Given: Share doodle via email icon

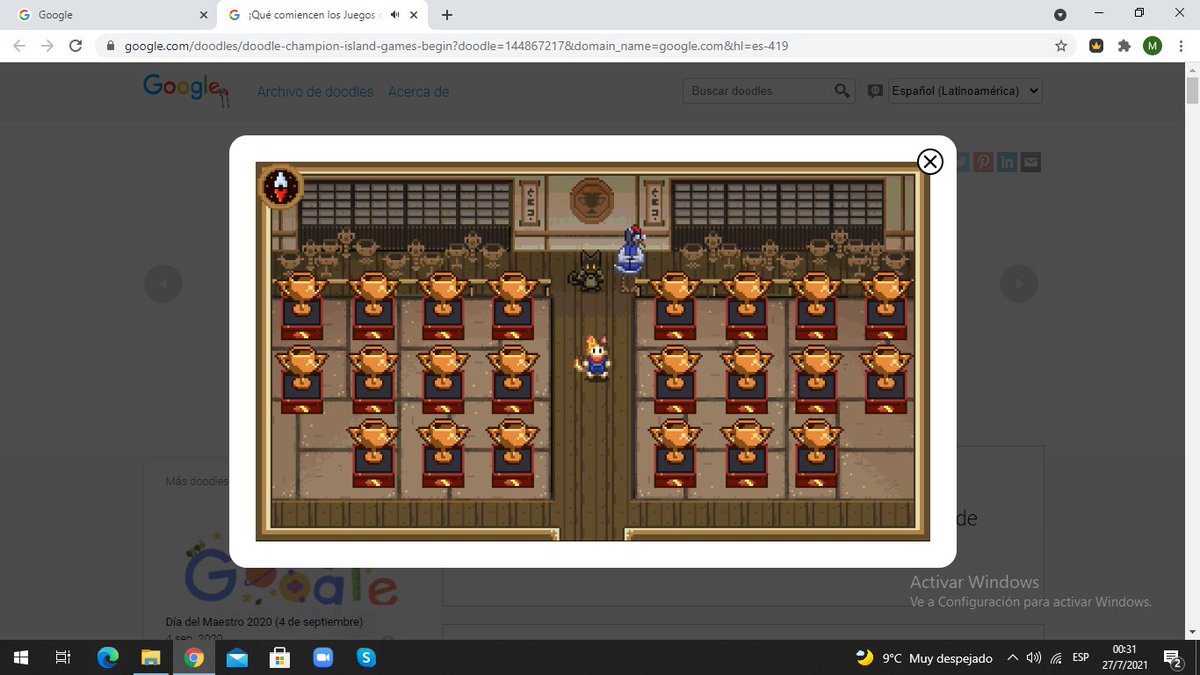Looking at the screenshot, I should [1030, 162].
